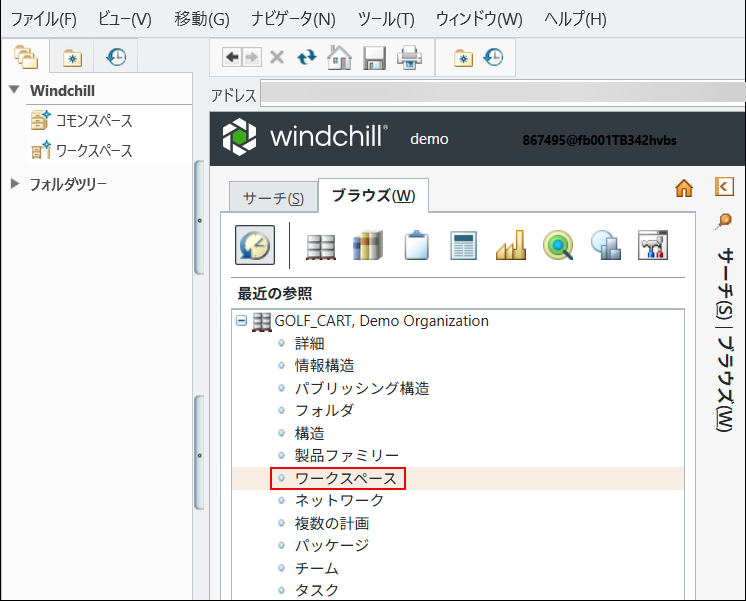Open GOLF_CART, Demo Organization entry
The width and height of the screenshot is (746, 601).
pos(382,321)
